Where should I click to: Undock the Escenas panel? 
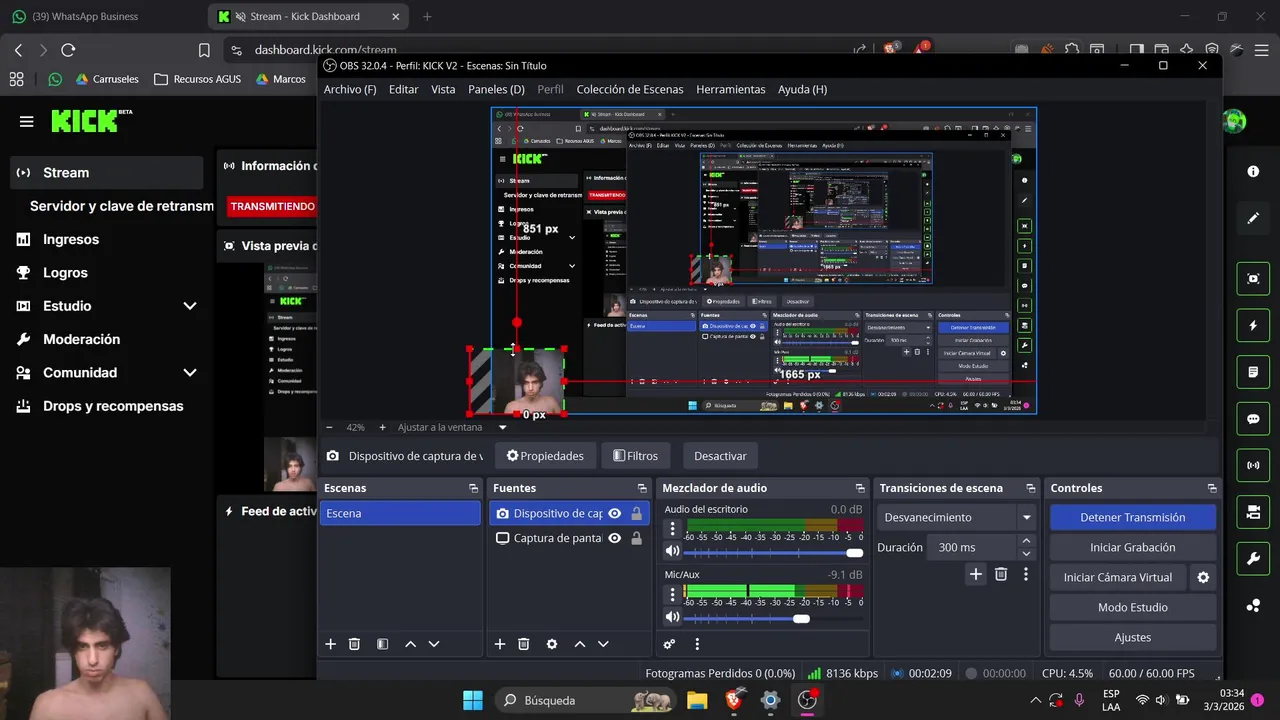point(473,488)
